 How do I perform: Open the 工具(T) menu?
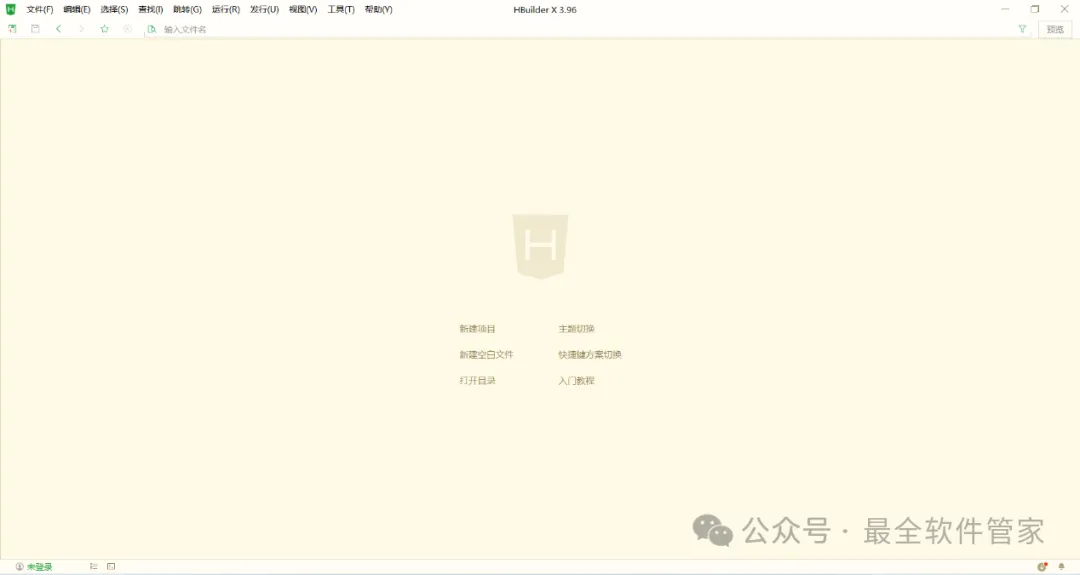click(341, 10)
